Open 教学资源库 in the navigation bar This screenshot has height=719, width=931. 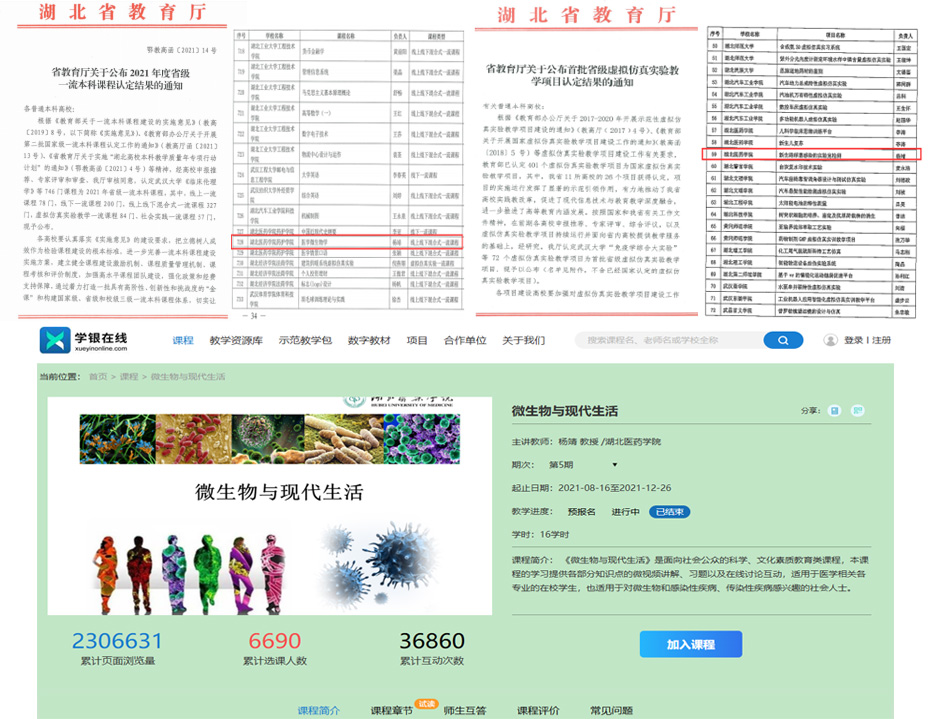click(235, 341)
